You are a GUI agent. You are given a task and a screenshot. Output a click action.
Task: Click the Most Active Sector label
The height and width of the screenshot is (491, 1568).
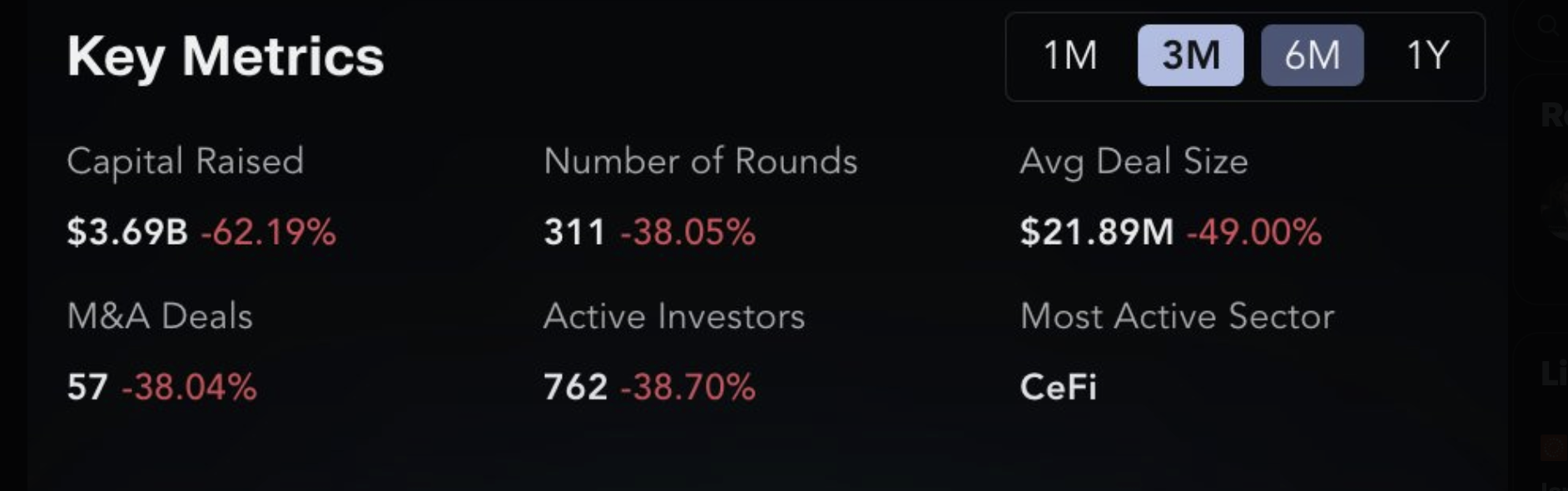pos(1177,316)
